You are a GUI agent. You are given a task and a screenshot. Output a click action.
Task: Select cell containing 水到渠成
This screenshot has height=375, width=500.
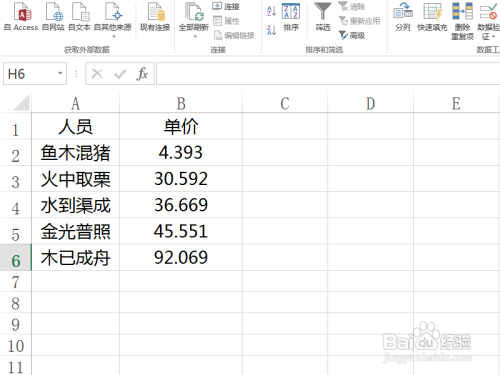coord(76,205)
